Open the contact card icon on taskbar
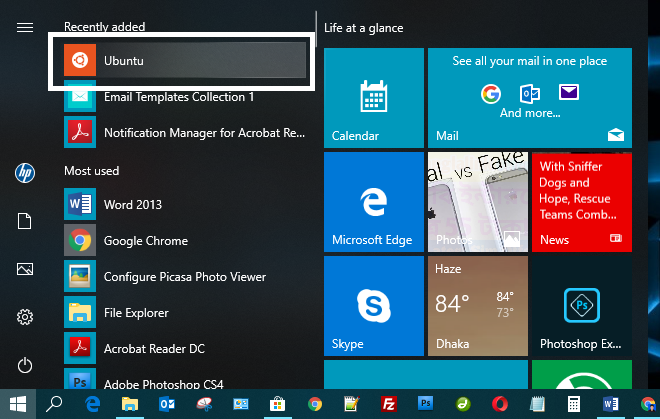The width and height of the screenshot is (660, 419). [x=241, y=404]
